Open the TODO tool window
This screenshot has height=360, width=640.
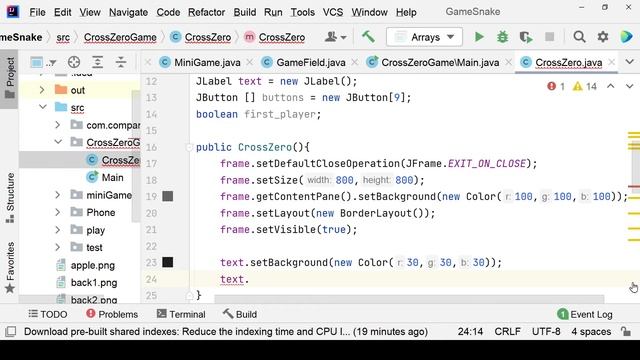click(48, 314)
